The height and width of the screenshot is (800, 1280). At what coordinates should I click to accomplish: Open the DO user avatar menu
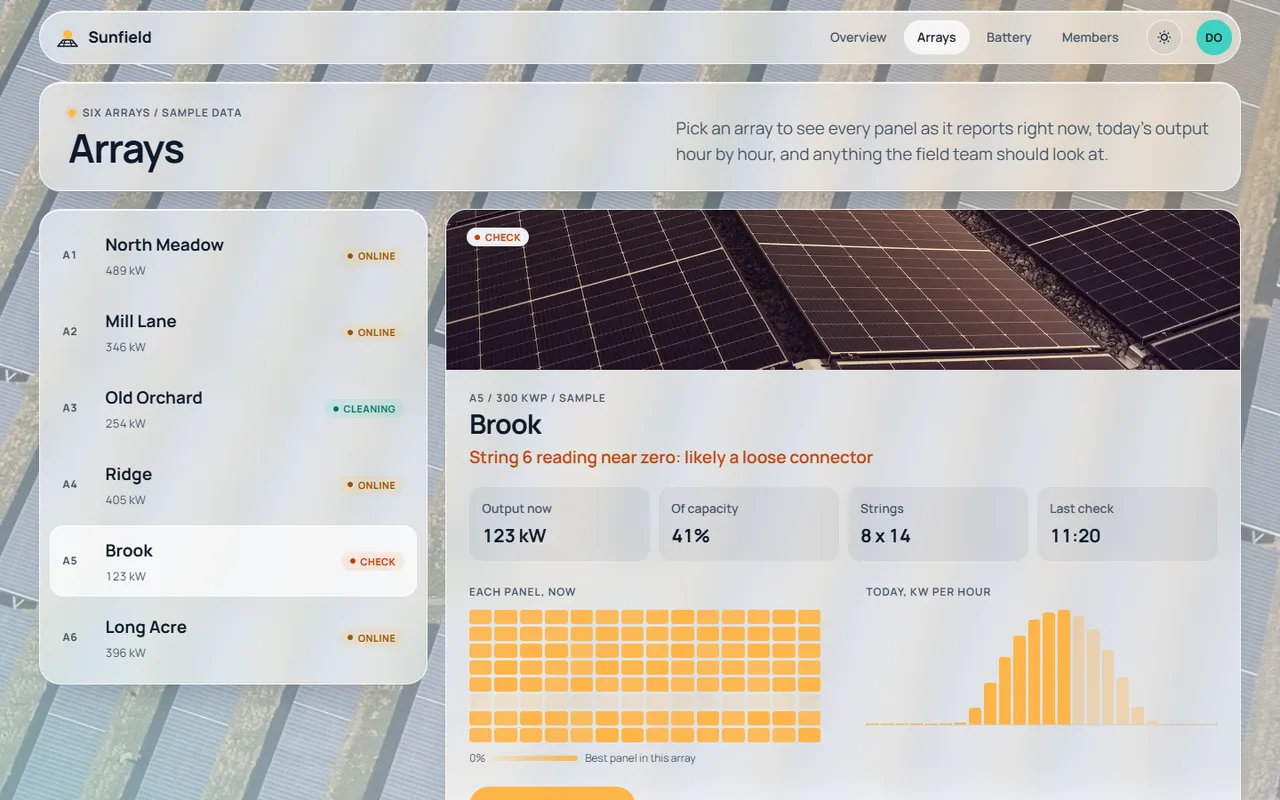(1214, 38)
